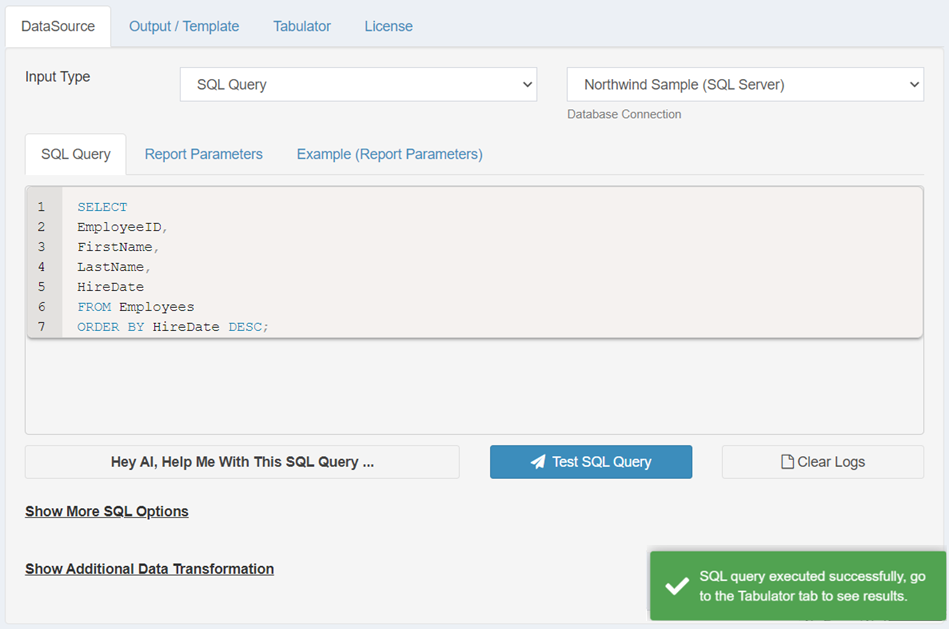Return to the DataSource tab
The height and width of the screenshot is (629, 949).
(x=57, y=26)
